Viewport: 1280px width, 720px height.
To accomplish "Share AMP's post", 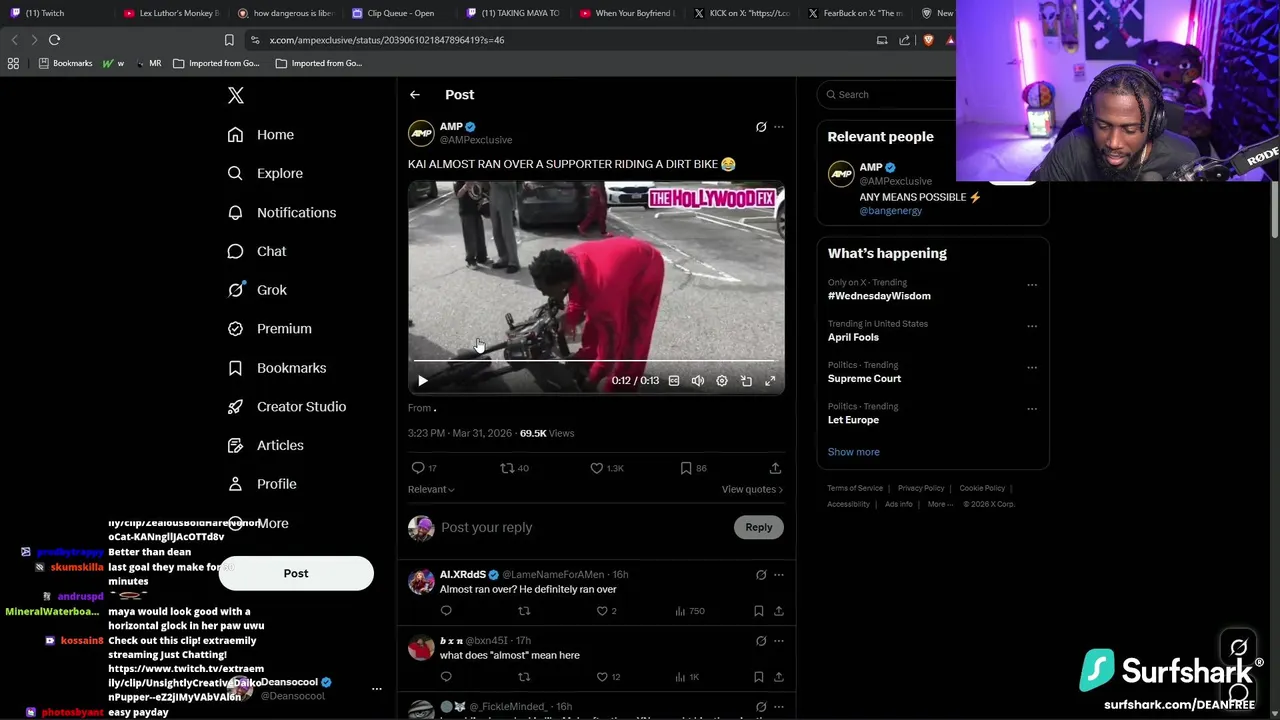I will coord(775,468).
